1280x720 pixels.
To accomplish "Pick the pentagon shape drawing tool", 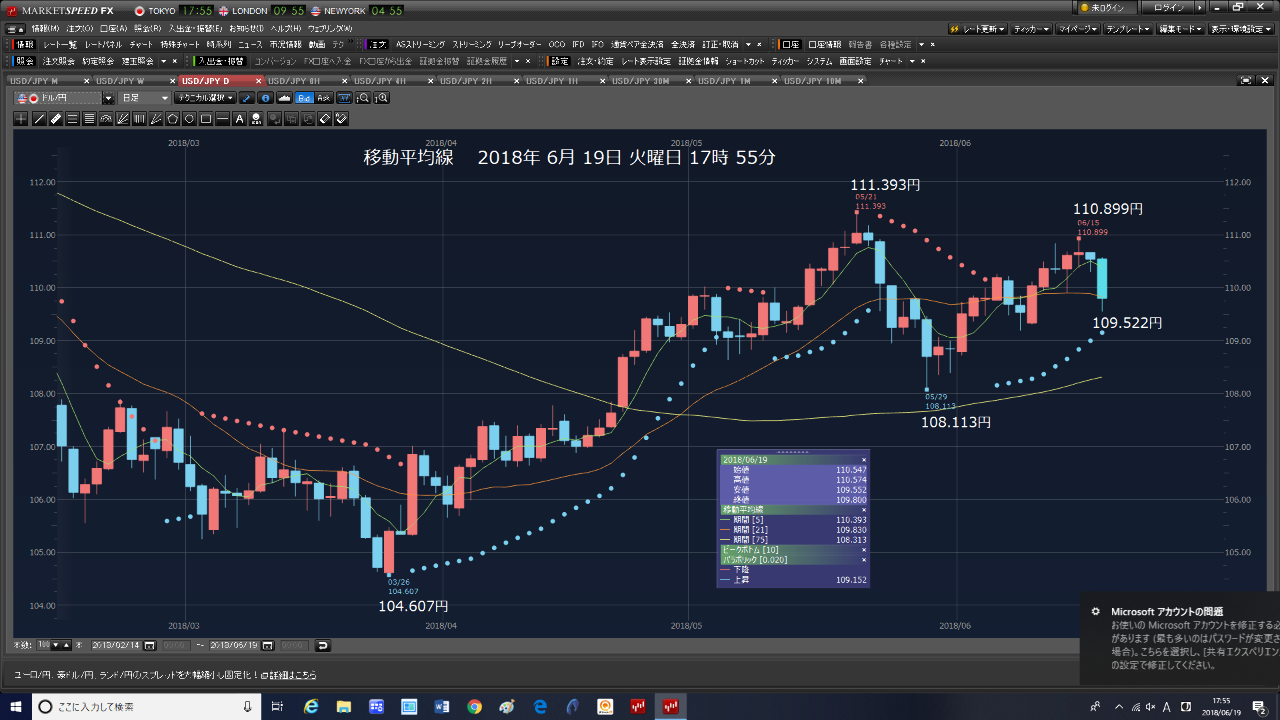I will [x=173, y=119].
